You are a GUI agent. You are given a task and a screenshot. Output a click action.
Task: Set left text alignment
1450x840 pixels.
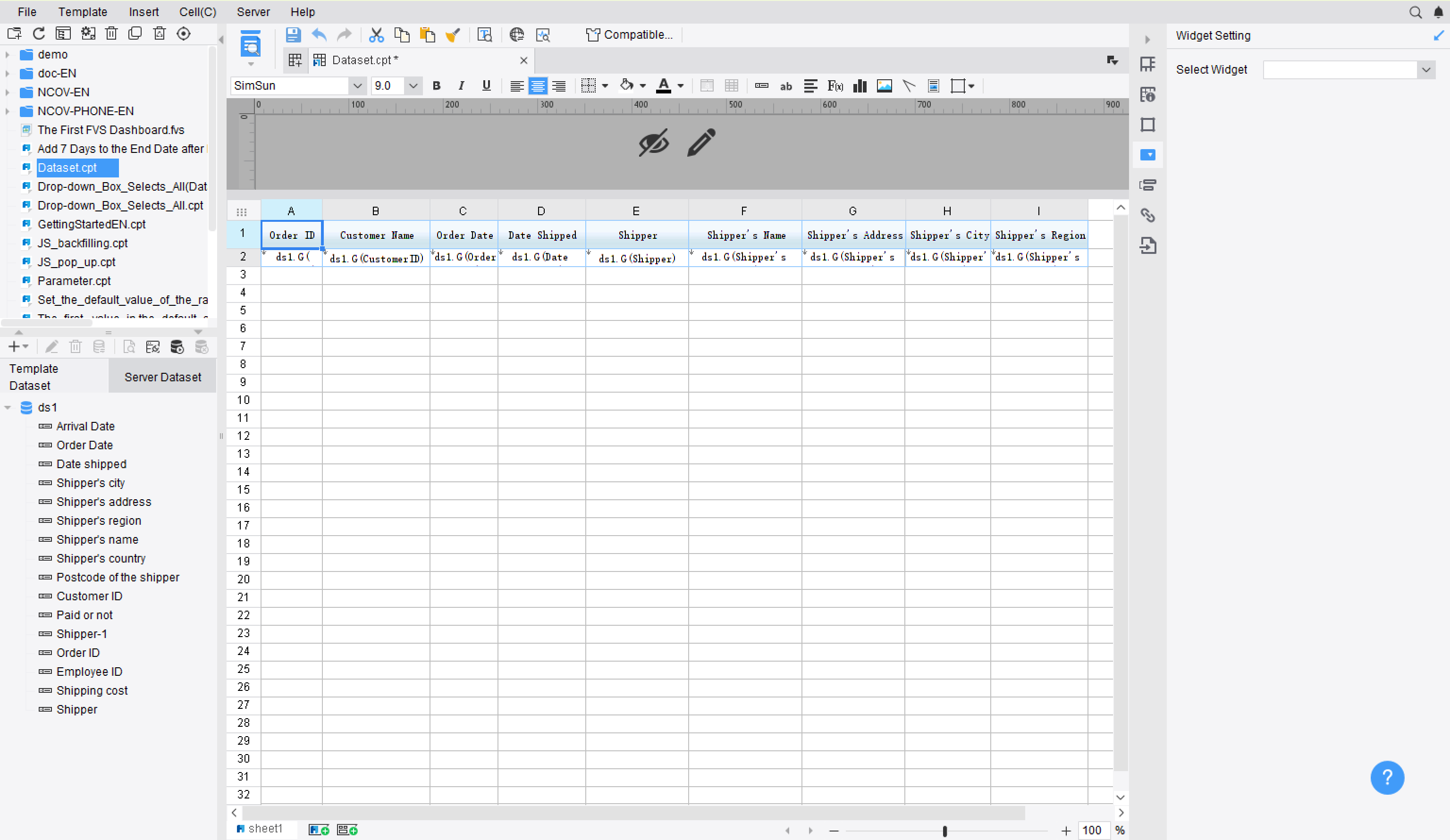click(x=517, y=86)
